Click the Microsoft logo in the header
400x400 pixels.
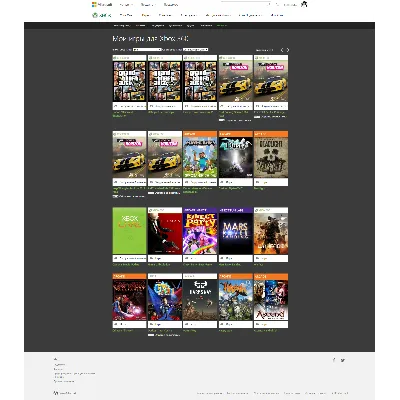[102, 5]
